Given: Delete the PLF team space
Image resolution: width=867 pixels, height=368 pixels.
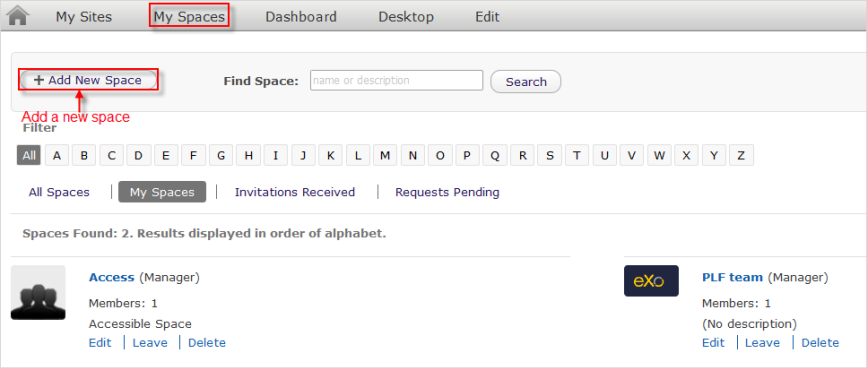Looking at the screenshot, I should (x=820, y=343).
